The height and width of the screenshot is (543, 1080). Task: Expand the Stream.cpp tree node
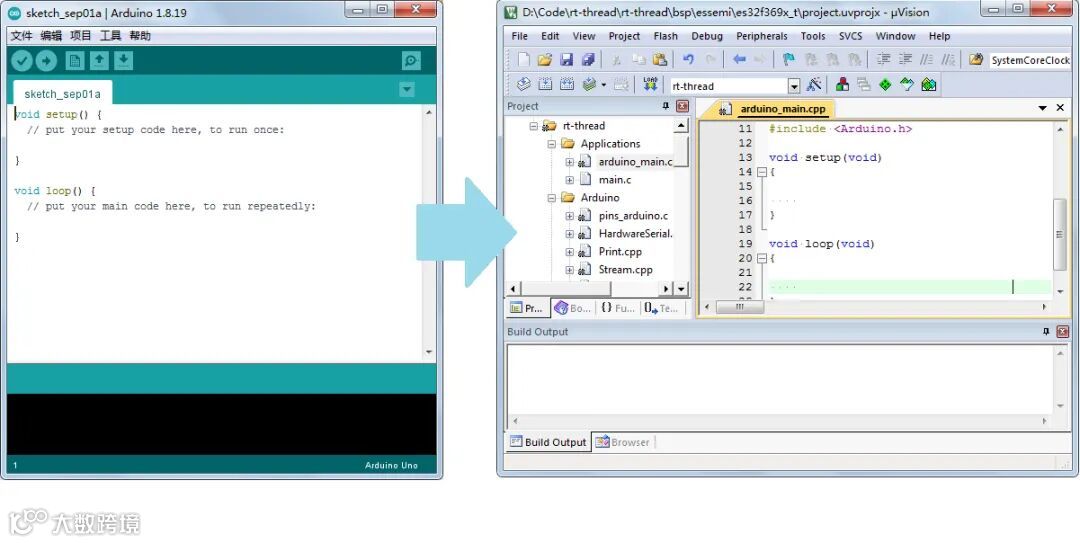569,269
